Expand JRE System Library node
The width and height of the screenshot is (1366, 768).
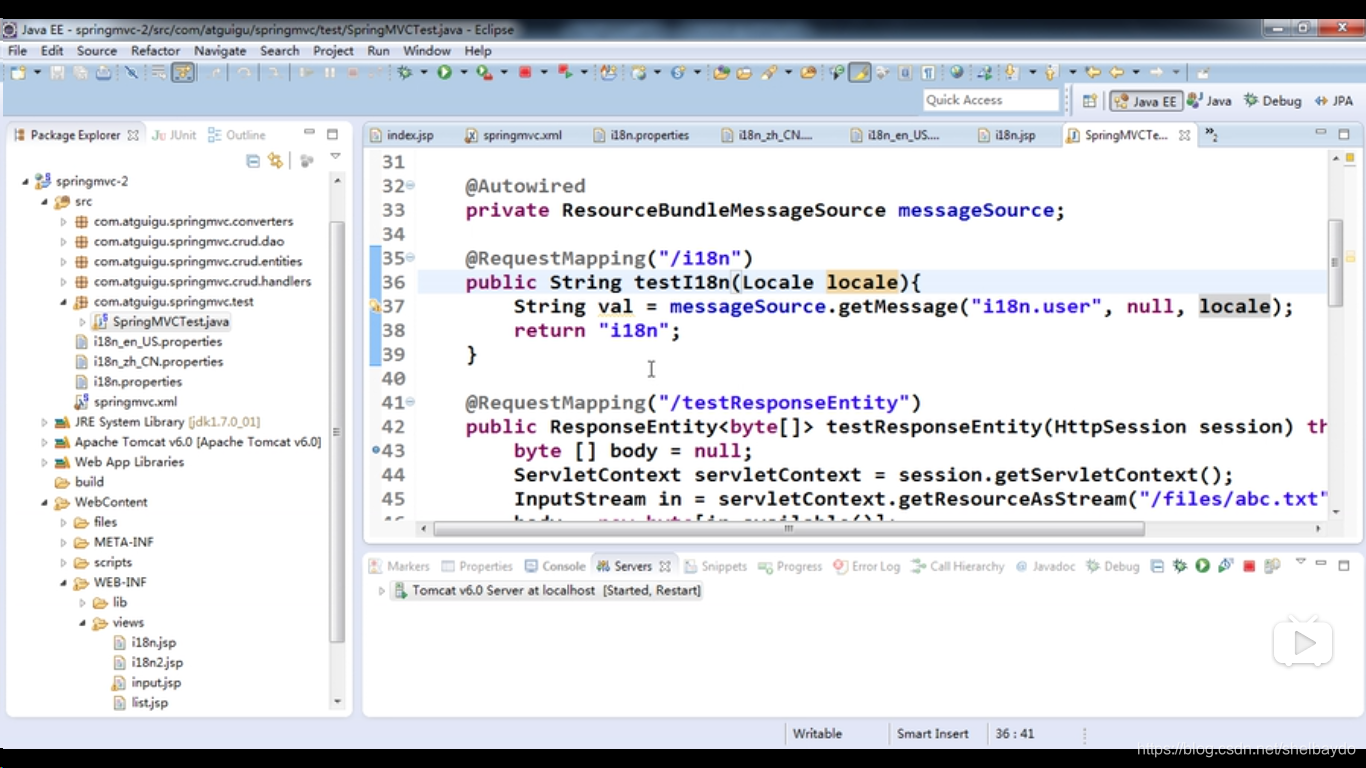[44, 422]
